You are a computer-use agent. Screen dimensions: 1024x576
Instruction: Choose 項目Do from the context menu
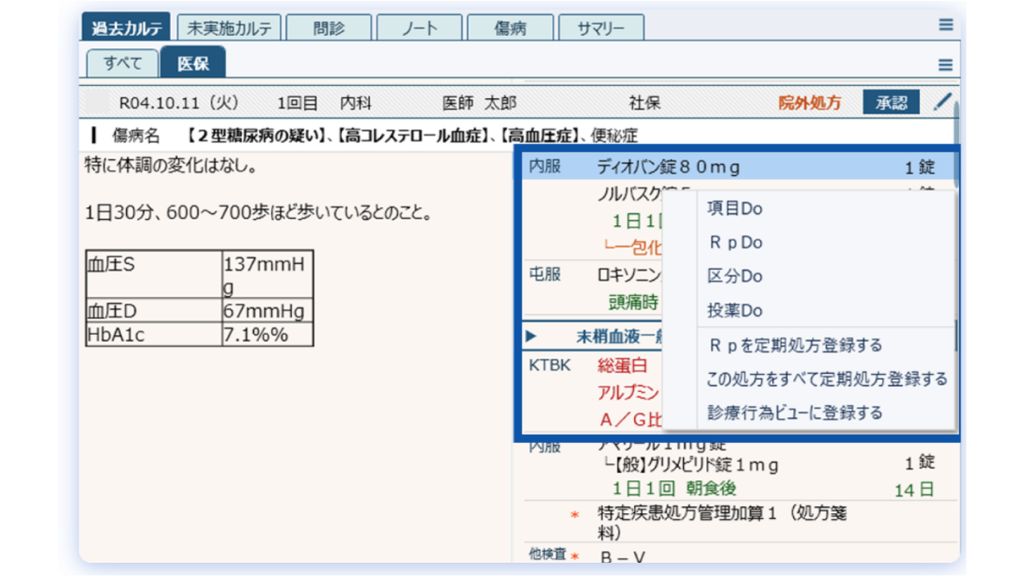pos(735,209)
